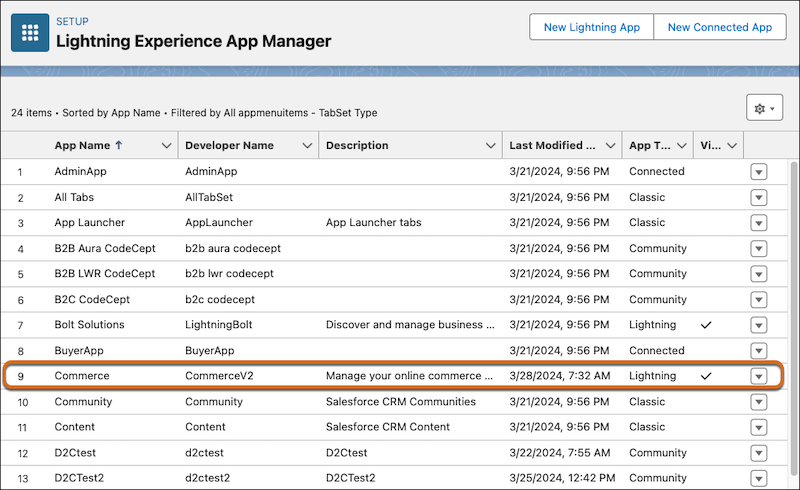This screenshot has width=800, height=490.
Task: Click 'Discover and manage business' description
Action: pyautogui.click(x=410, y=325)
